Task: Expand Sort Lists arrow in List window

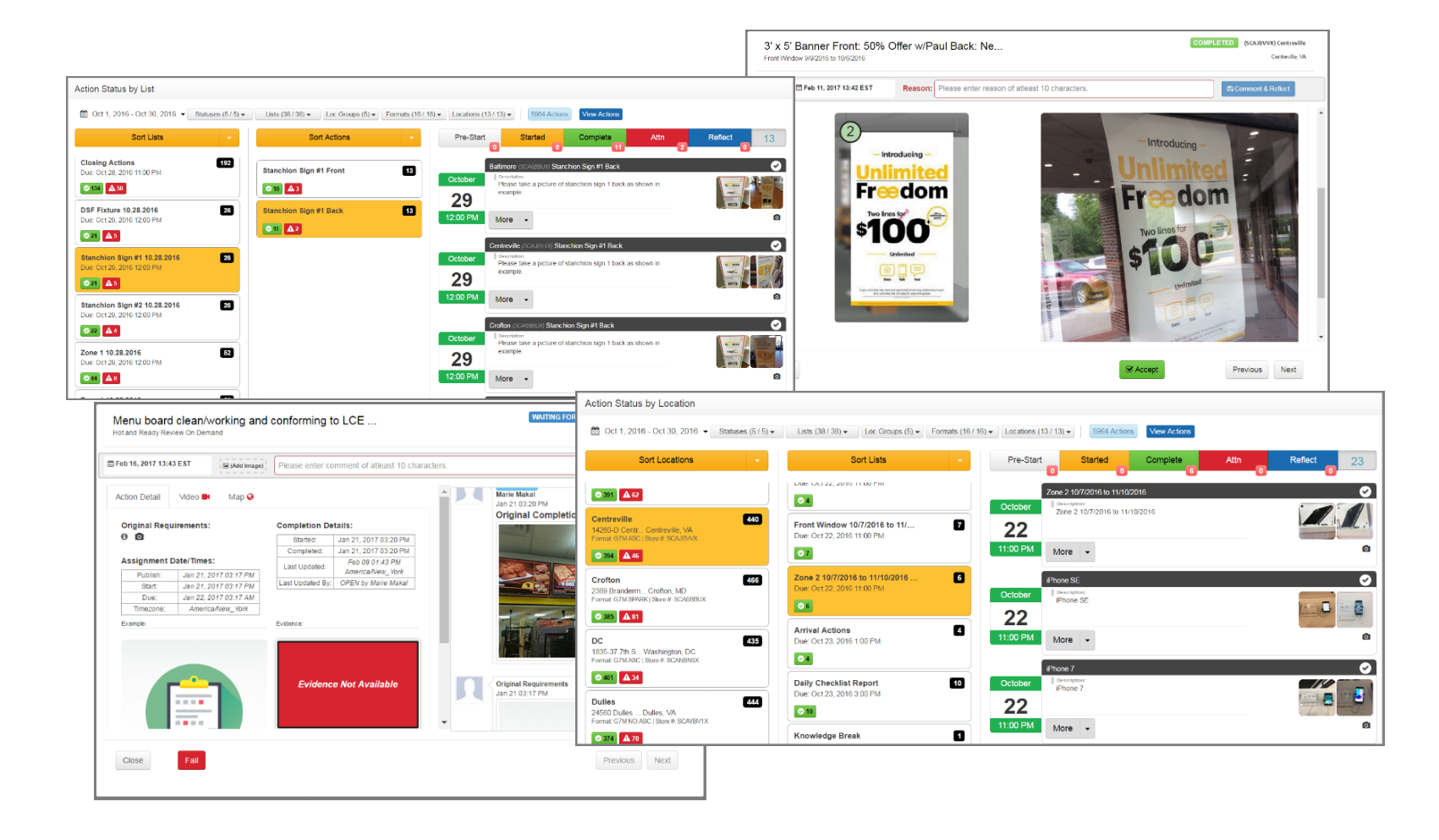Action: click(x=229, y=137)
